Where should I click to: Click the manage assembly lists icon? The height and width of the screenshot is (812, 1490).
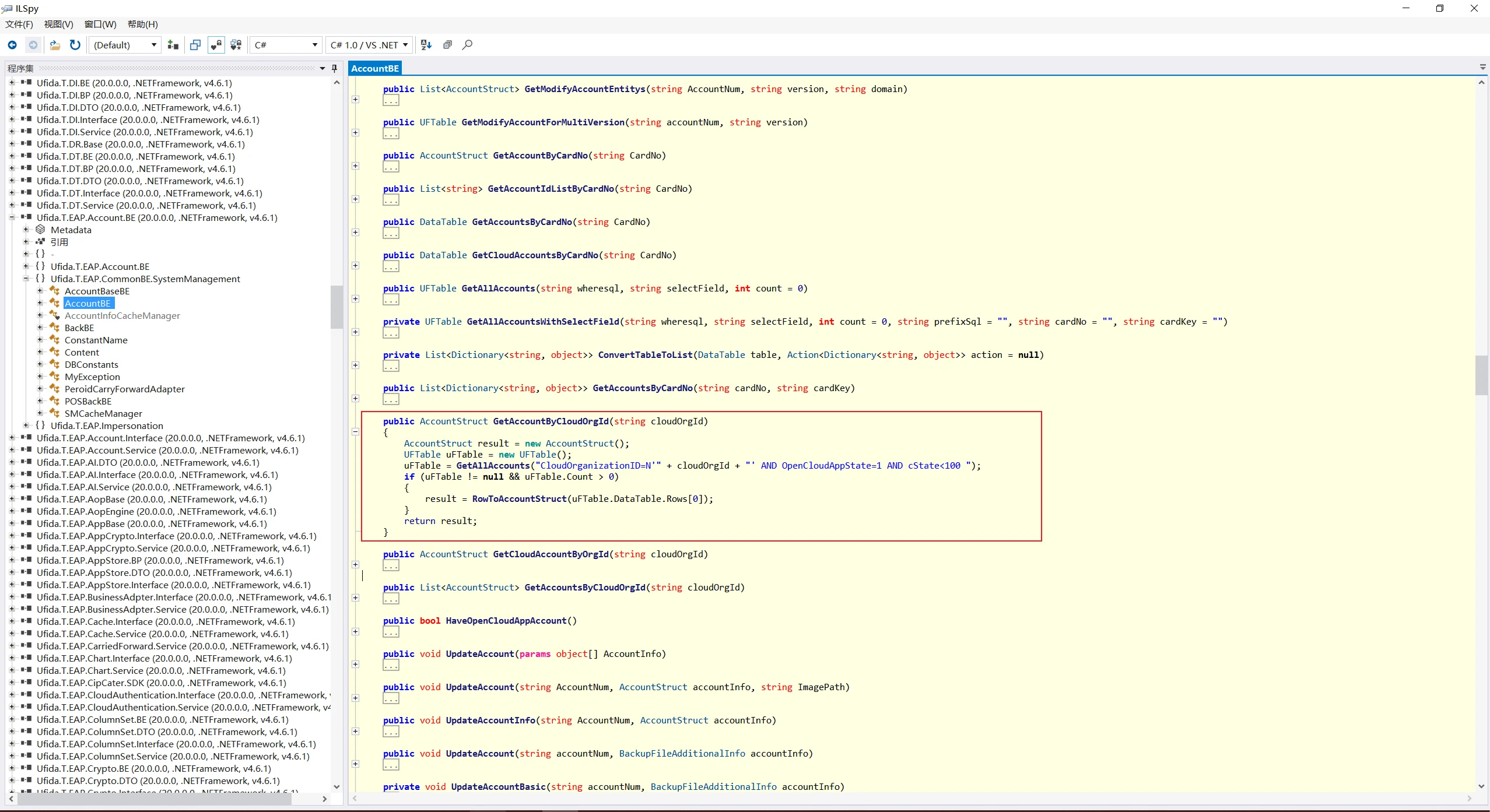(173, 45)
